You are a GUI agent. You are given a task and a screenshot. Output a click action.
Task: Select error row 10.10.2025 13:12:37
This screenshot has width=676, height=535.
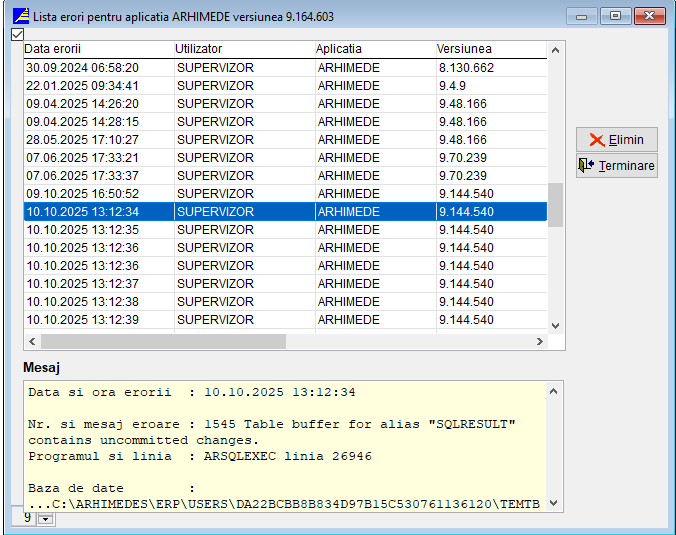(x=285, y=284)
